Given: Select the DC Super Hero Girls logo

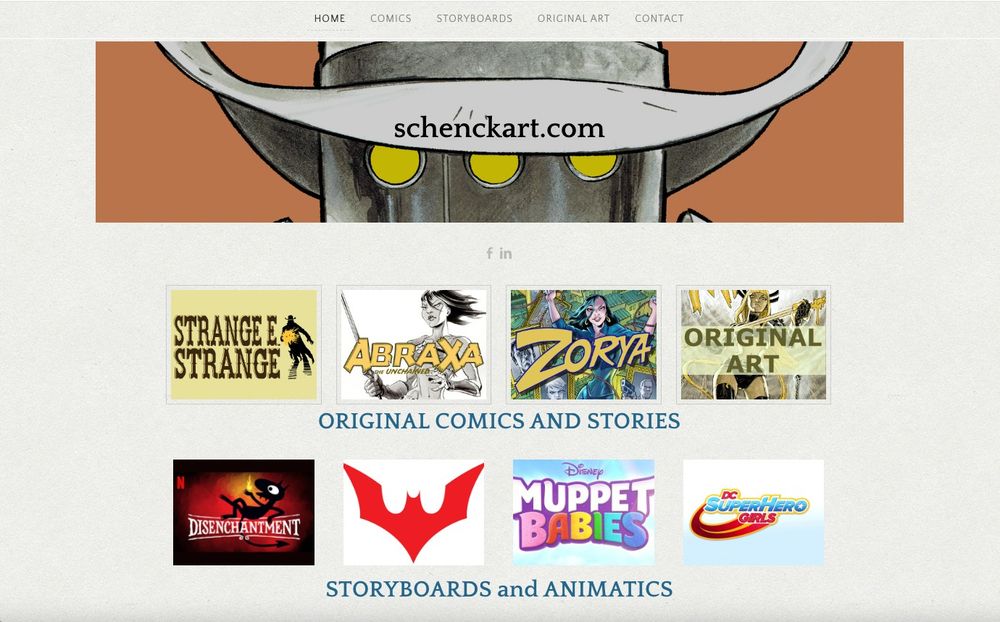Looking at the screenshot, I should click(753, 512).
